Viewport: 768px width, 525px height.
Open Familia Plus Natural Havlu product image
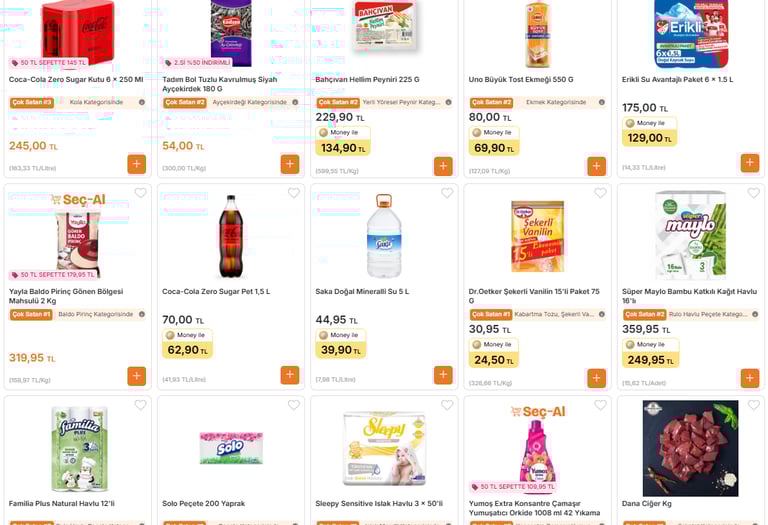[x=79, y=448]
